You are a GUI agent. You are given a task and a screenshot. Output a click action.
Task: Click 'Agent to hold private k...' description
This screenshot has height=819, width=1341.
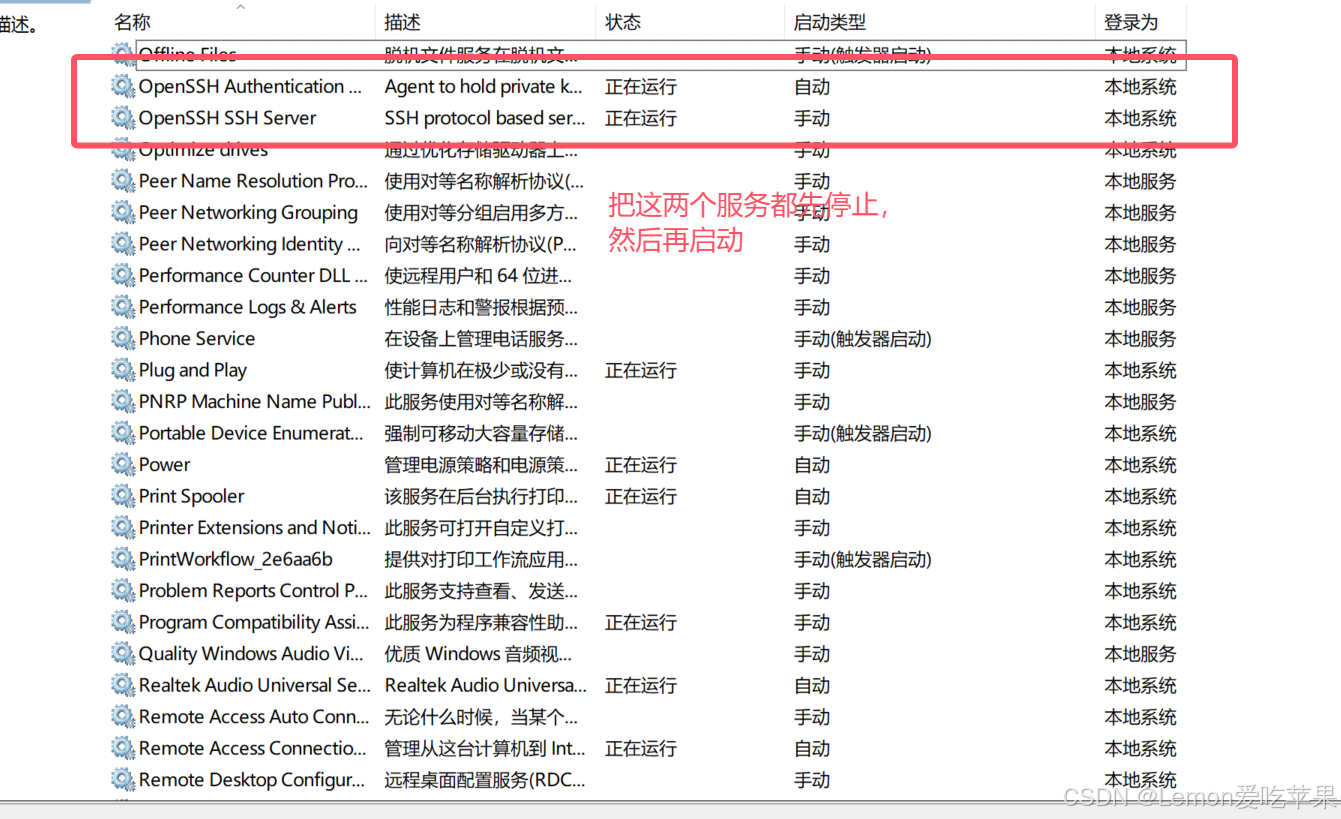point(483,87)
